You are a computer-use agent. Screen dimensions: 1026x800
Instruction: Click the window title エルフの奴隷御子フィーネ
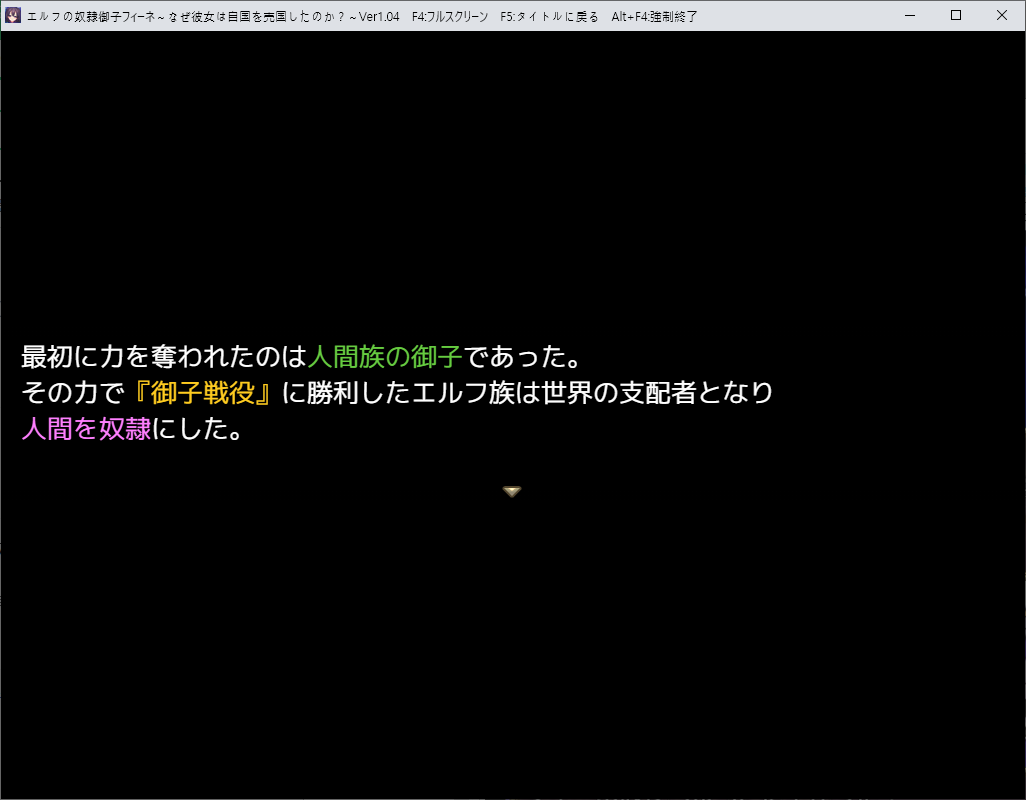pyautogui.click(x=90, y=16)
